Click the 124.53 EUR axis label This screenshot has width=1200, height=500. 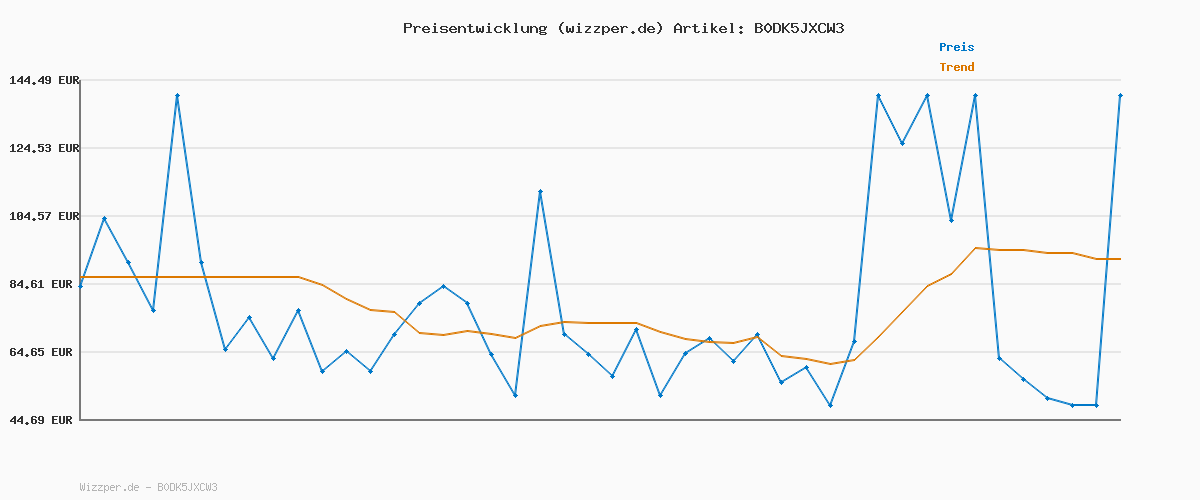pos(43,148)
